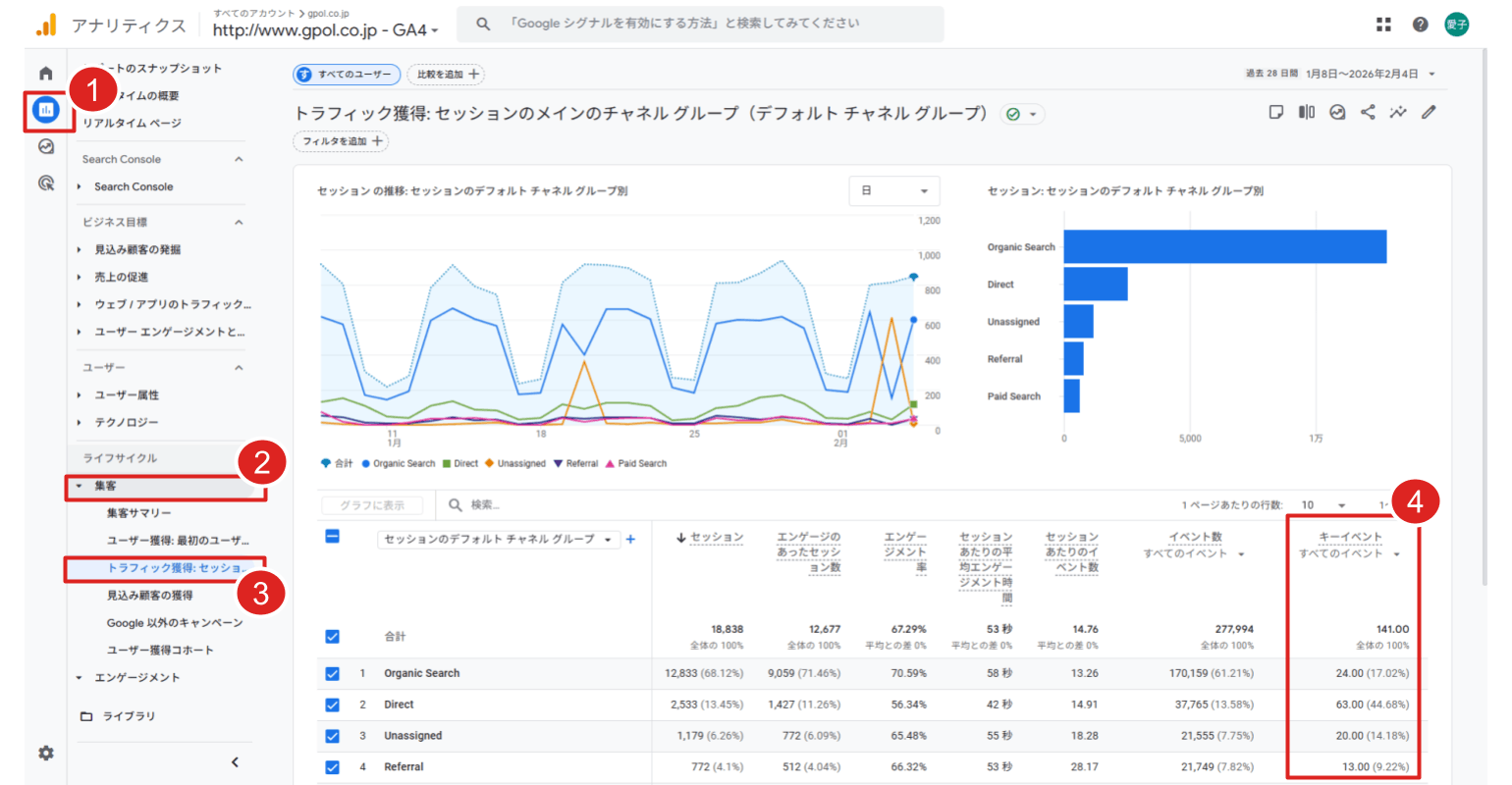1512x785 pixels.
Task: Click the フィルタを追加 button
Action: 341,141
